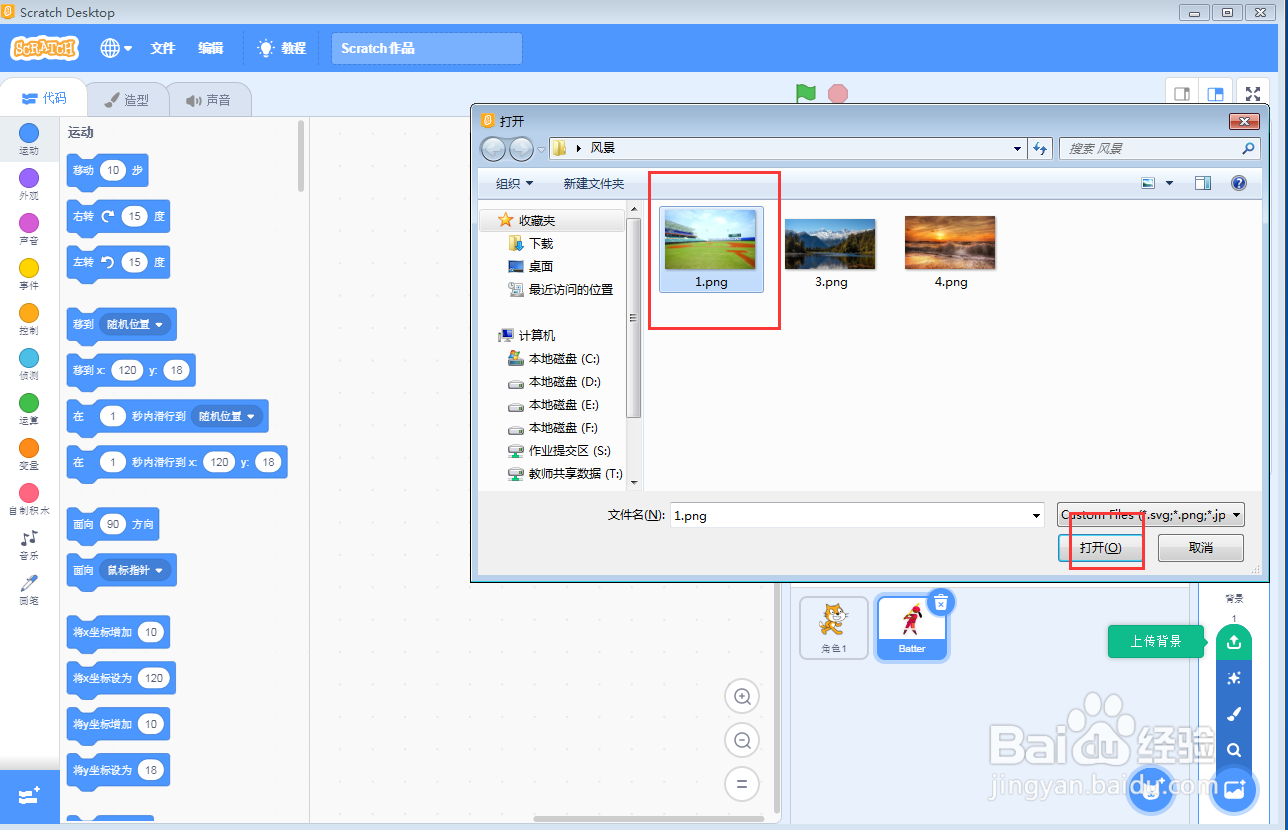
Task: Open the change view options arrow
Action: (1169, 184)
